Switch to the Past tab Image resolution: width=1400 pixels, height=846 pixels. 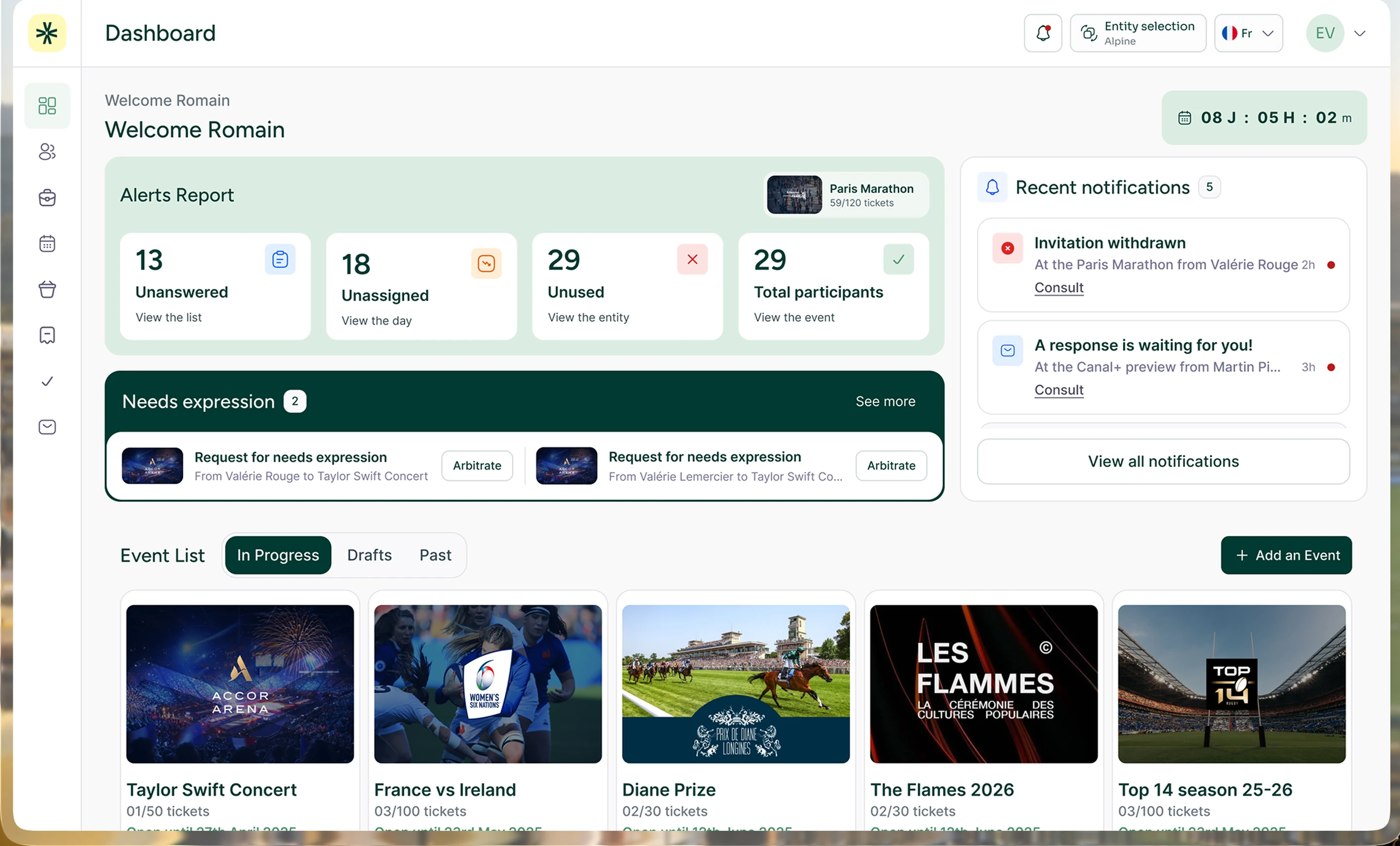point(435,555)
